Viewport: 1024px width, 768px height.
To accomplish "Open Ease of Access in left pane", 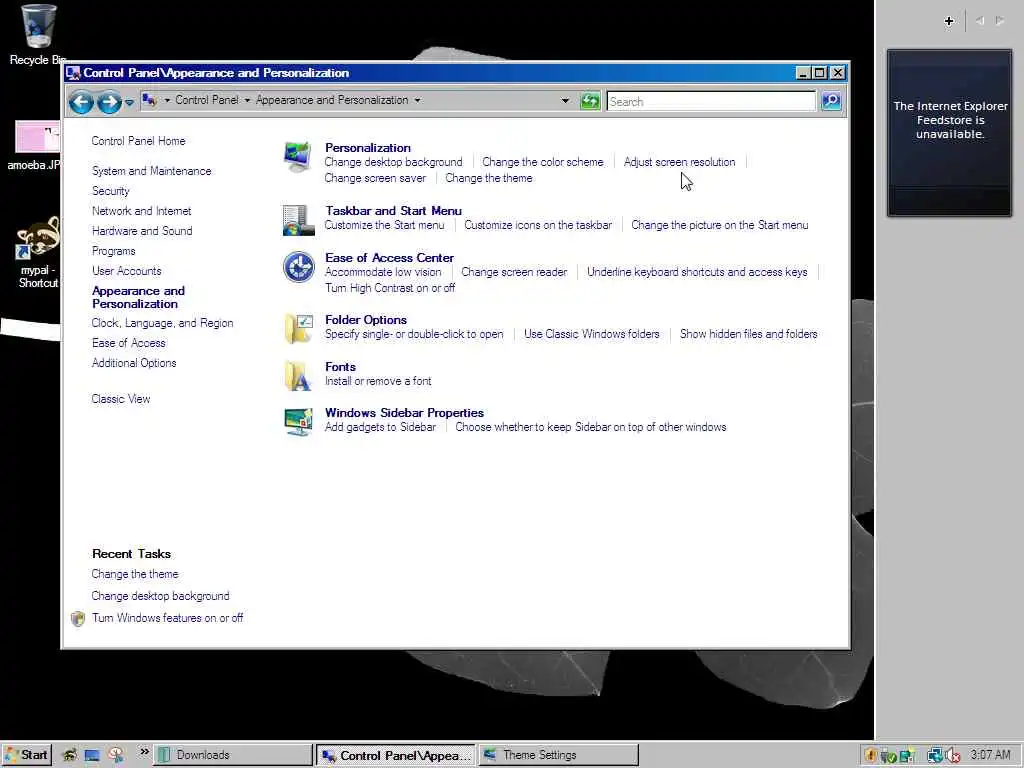I will point(129,344).
